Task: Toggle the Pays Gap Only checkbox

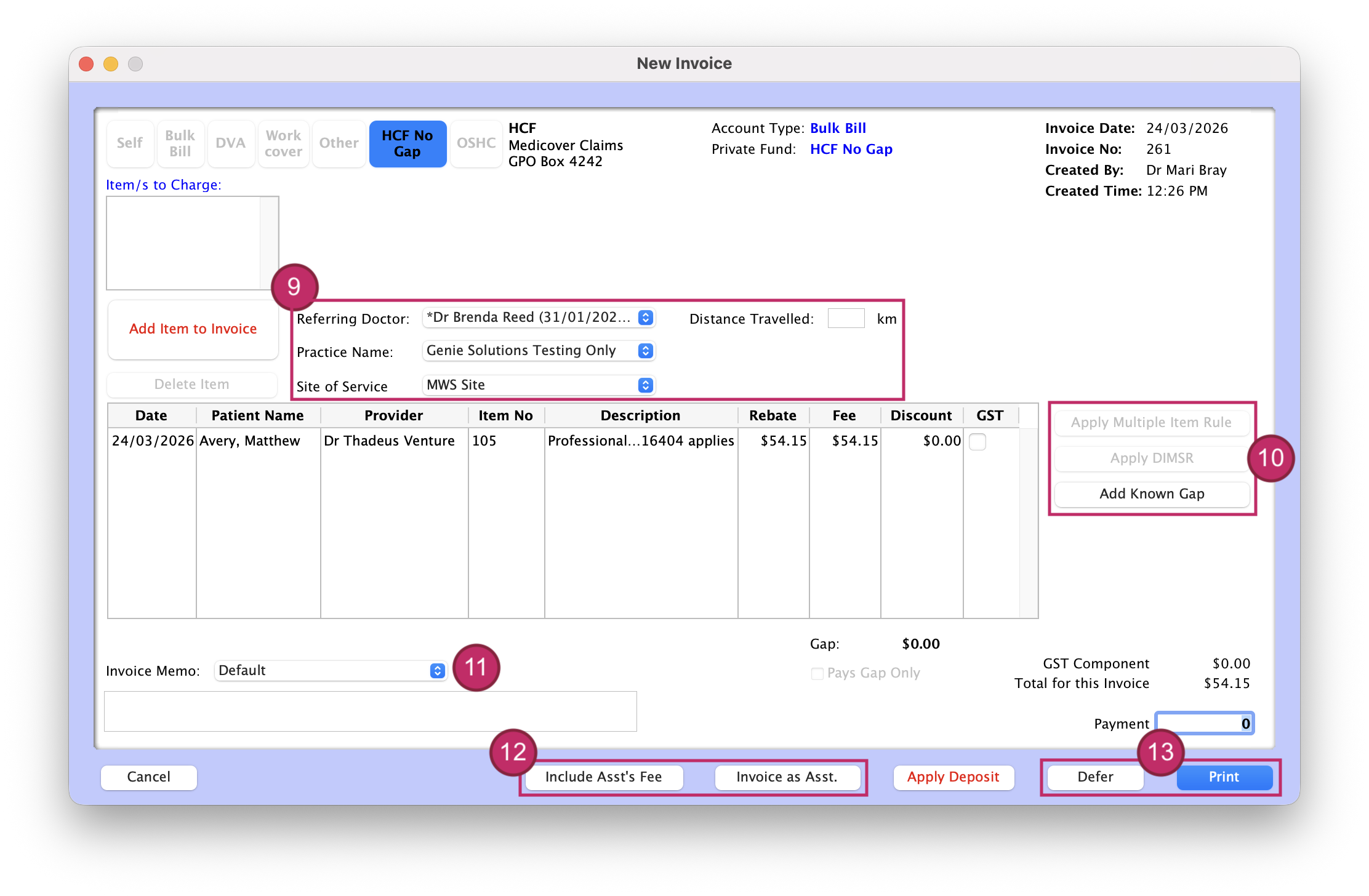Action: pyautogui.click(x=817, y=674)
